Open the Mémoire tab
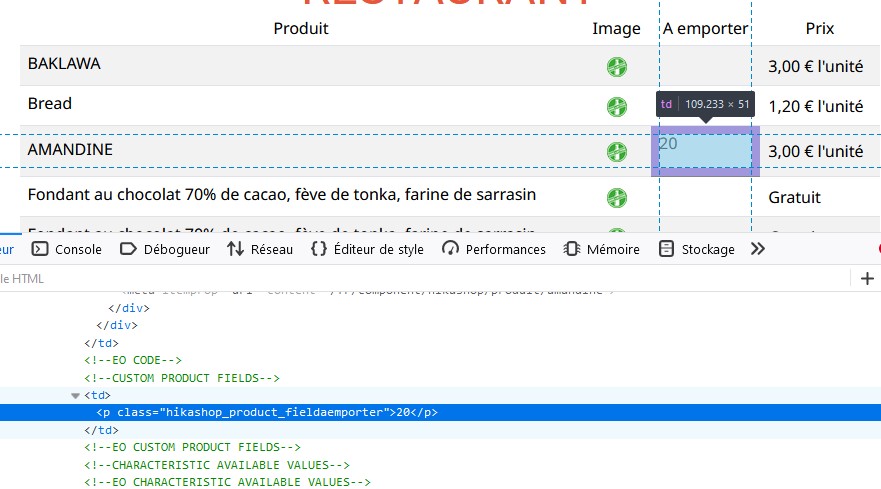The width and height of the screenshot is (881, 489). click(601, 249)
